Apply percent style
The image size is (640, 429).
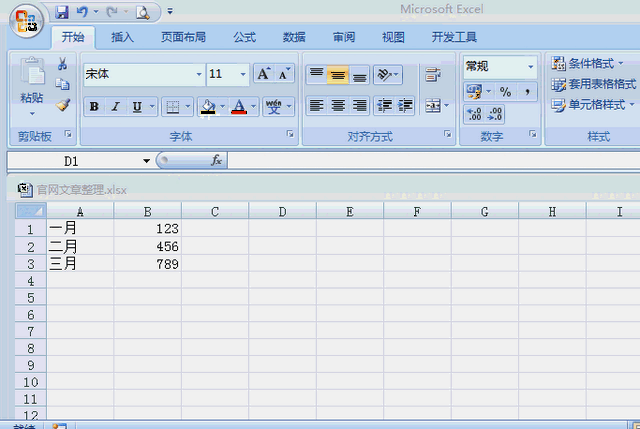coord(505,91)
